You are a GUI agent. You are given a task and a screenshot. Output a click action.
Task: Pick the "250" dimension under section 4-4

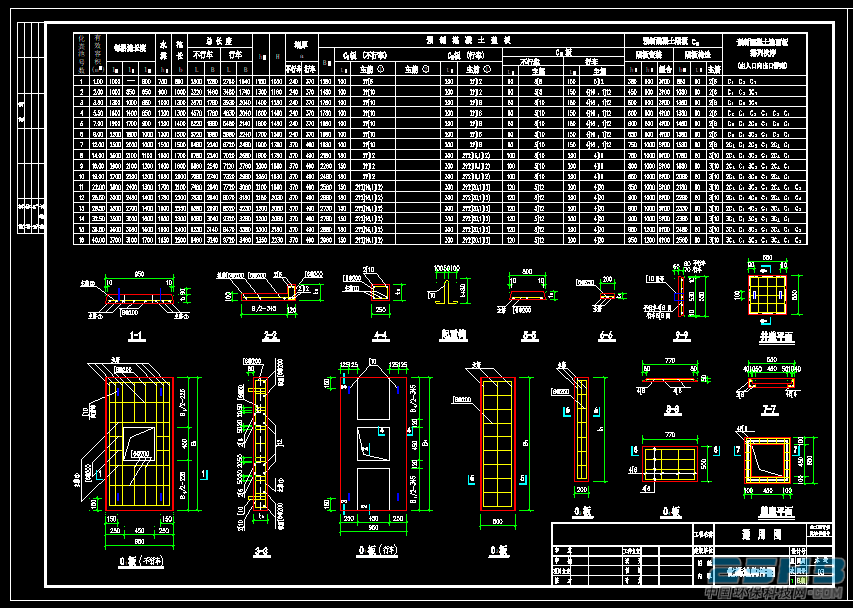pos(380,309)
